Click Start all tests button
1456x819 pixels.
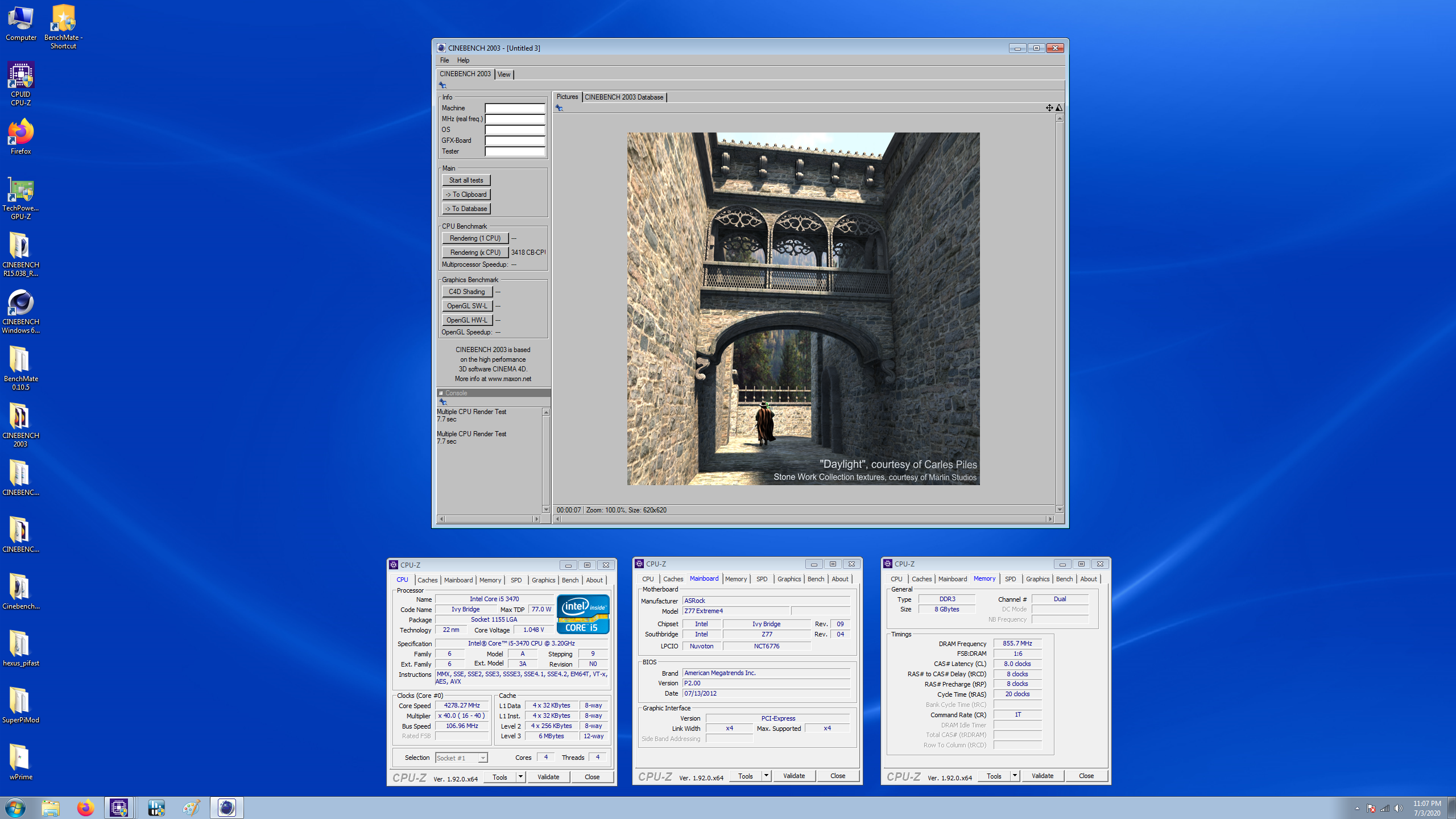[x=466, y=180]
